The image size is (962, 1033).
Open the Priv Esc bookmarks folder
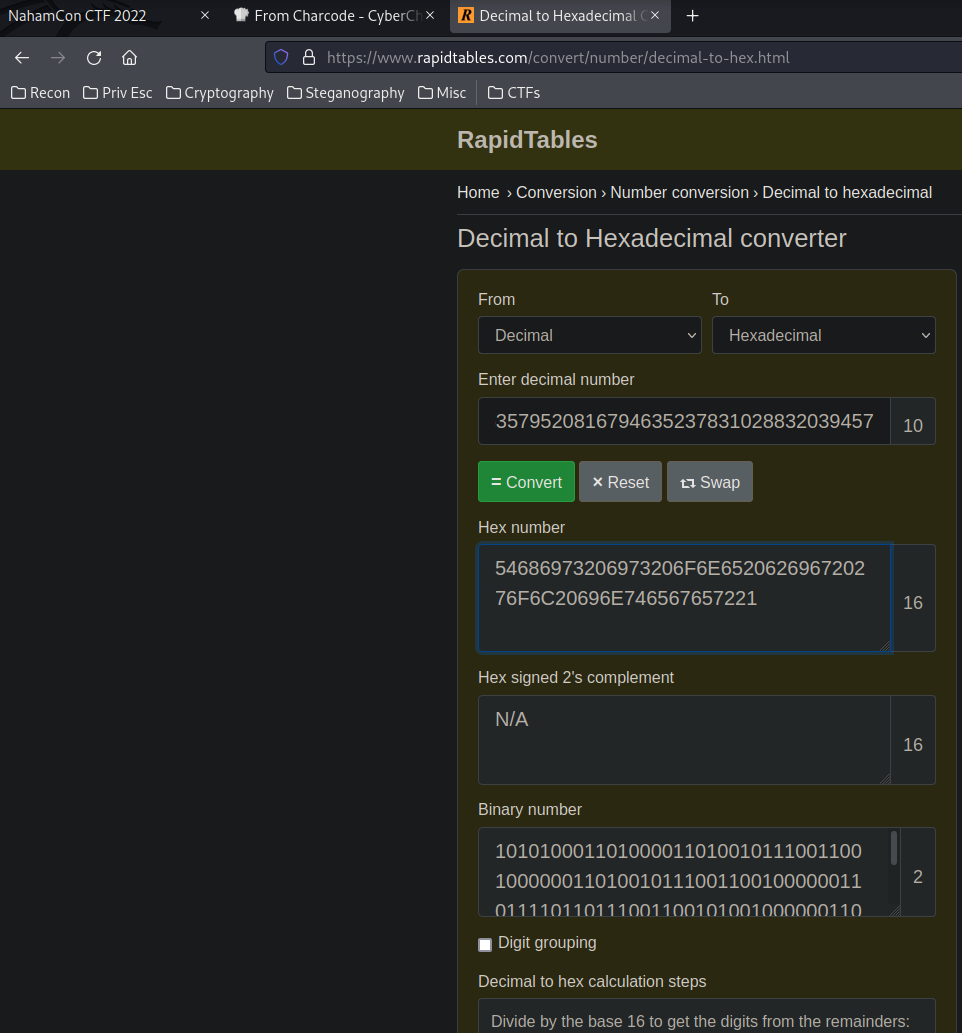(118, 93)
